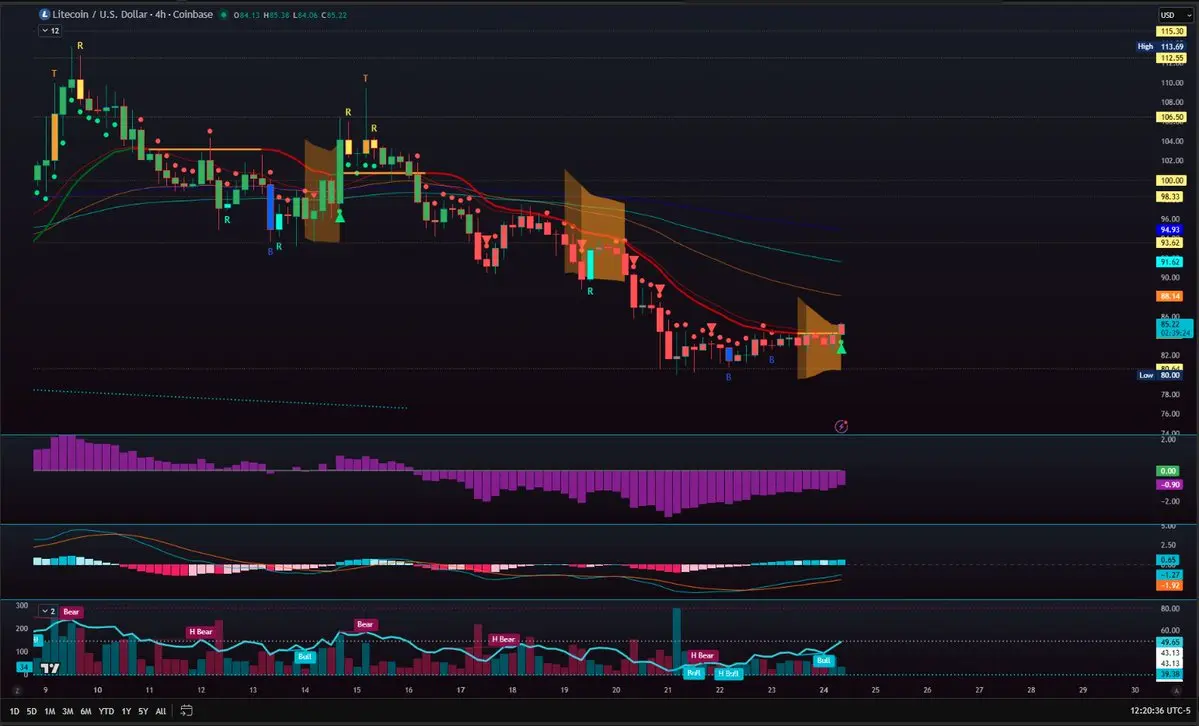Click the yellow 112.55 price level label
The width and height of the screenshot is (1199, 726).
[1171, 58]
